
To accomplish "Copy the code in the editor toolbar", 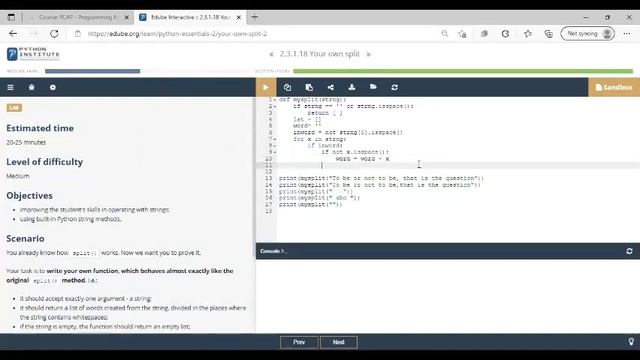I will (287, 87).
